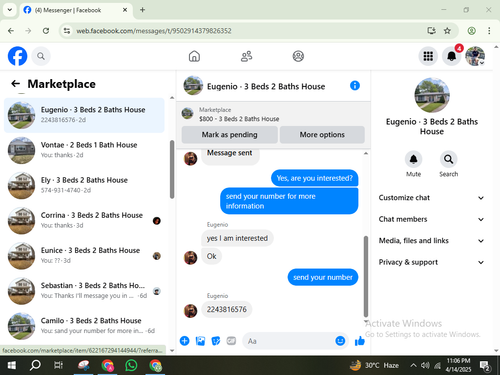Adjust volume via the speaker tray icon
The image size is (500, 375).
click(425, 365)
